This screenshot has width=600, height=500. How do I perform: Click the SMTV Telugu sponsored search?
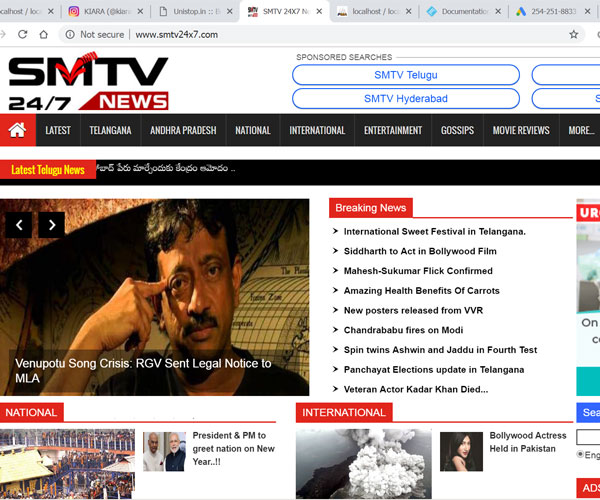406,75
